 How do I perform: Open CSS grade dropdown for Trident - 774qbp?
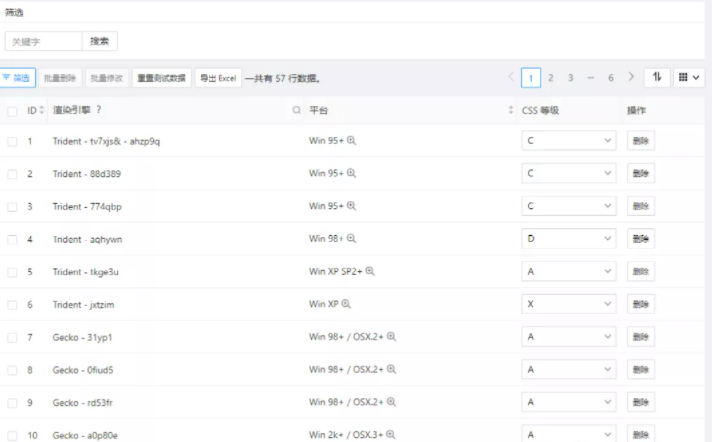[569, 206]
